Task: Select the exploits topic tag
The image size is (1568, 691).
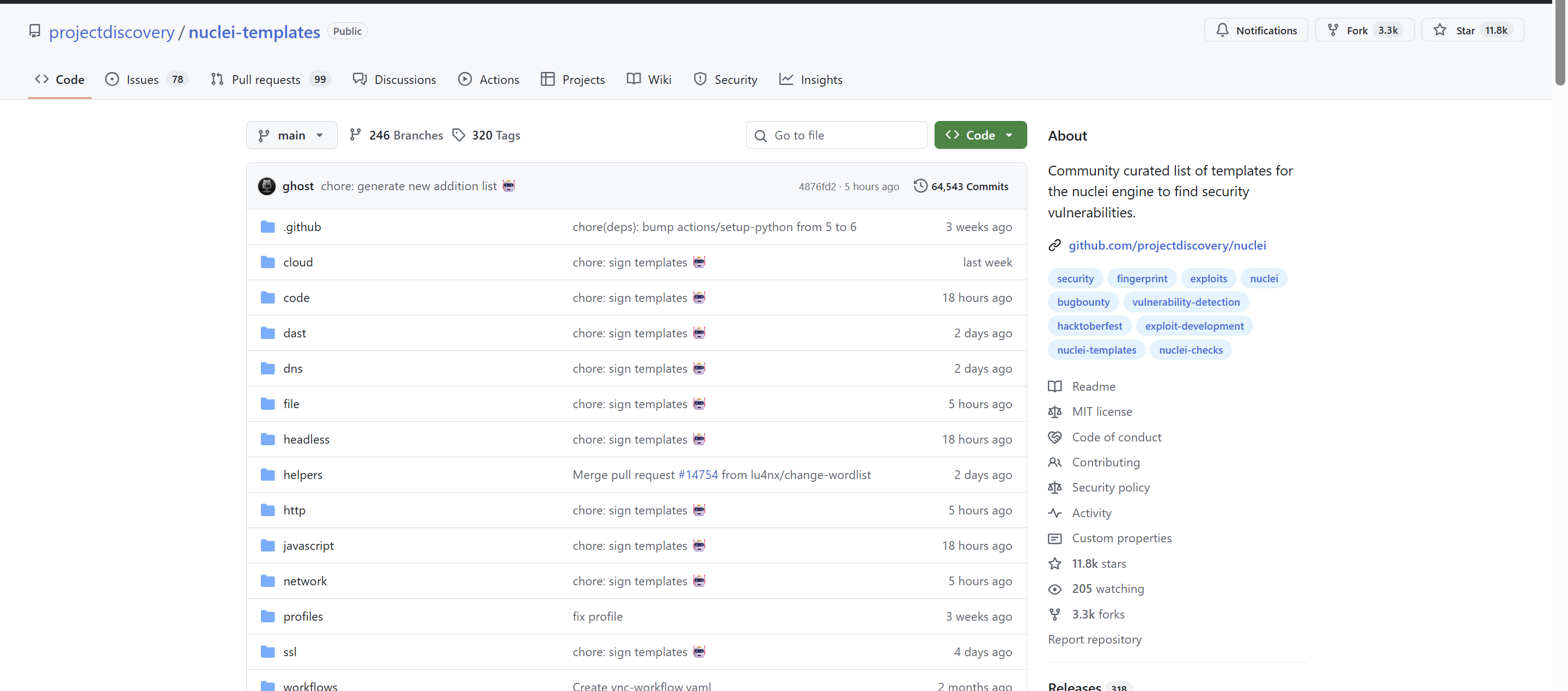Action: (x=1209, y=279)
